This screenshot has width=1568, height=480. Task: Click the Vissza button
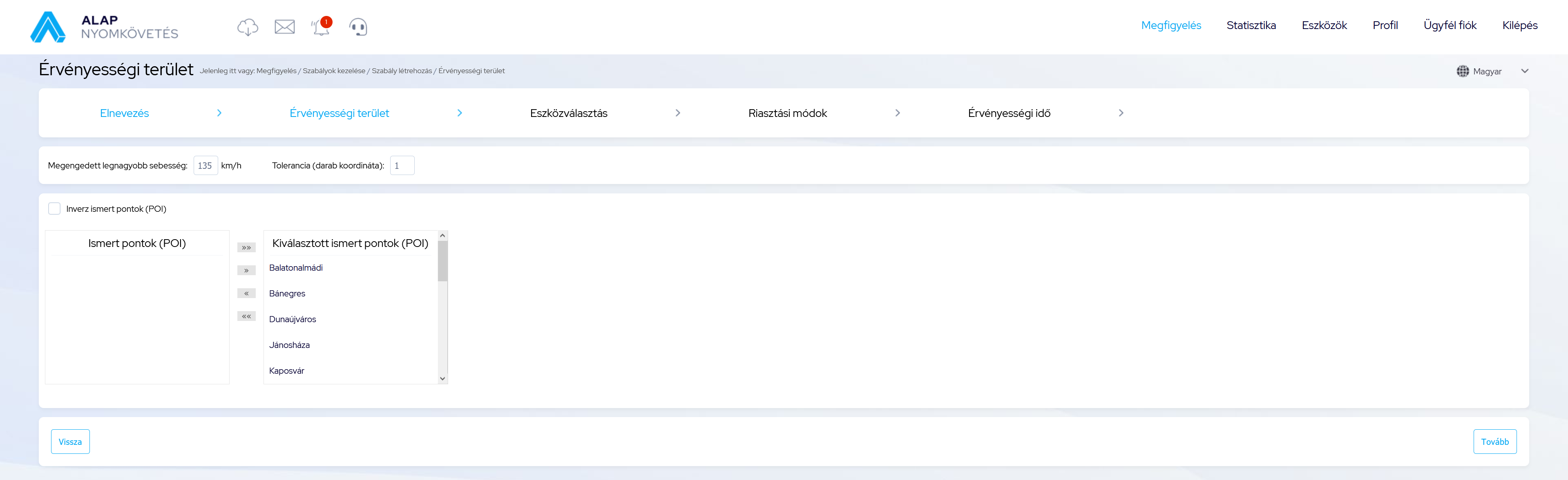[x=70, y=442]
